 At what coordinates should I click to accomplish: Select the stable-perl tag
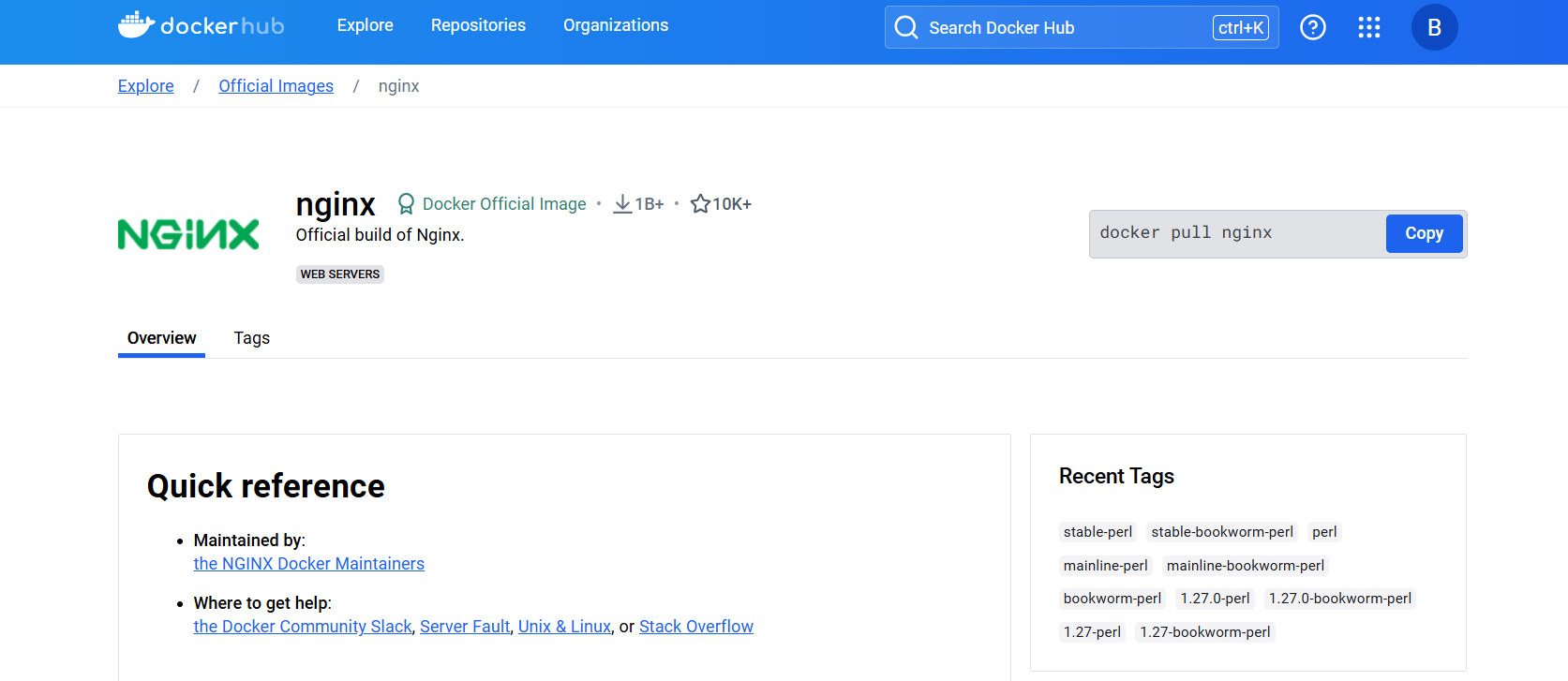pyautogui.click(x=1098, y=532)
